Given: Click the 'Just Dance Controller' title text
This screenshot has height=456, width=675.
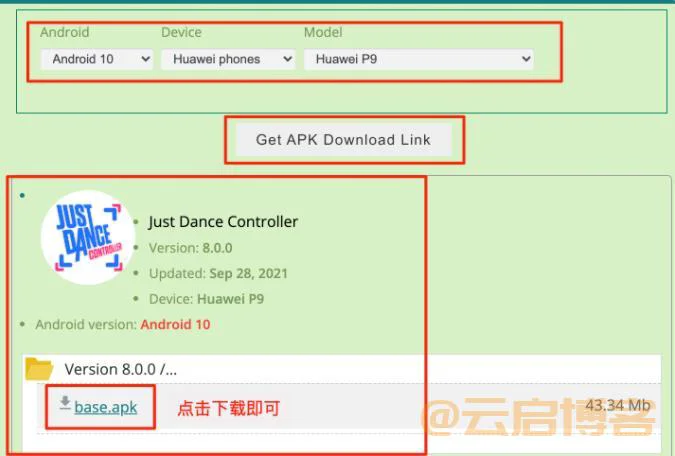Looking at the screenshot, I should click(x=223, y=222).
